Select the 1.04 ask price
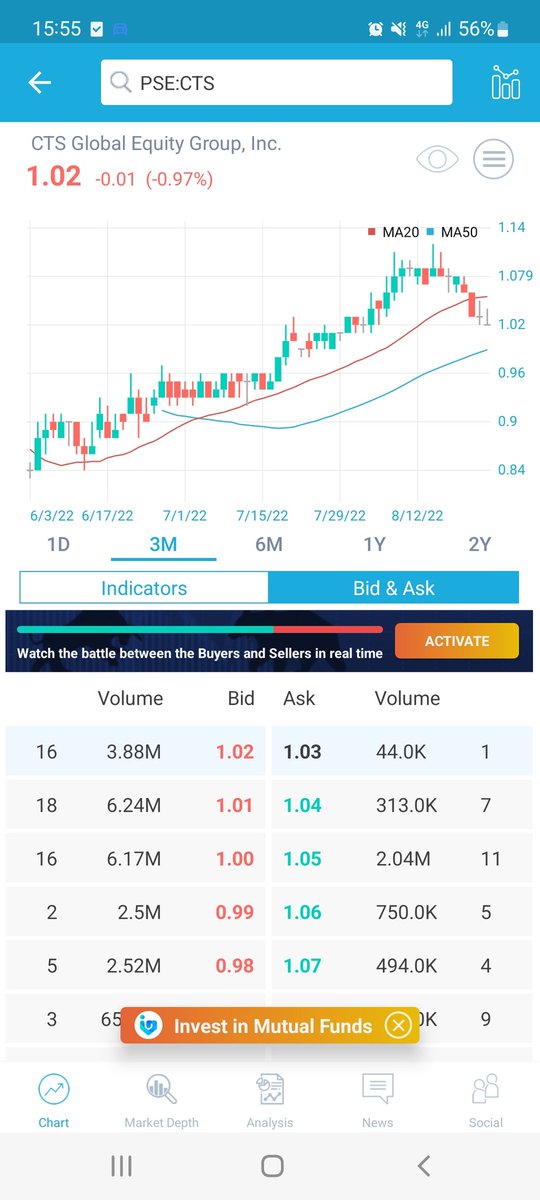This screenshot has height=1200, width=540. point(302,804)
